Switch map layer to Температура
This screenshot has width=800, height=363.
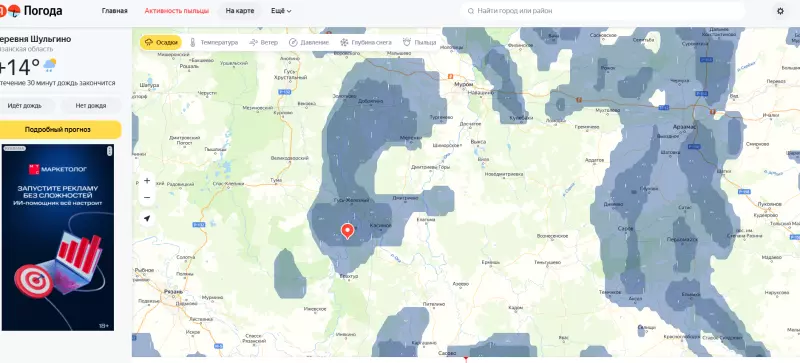coord(213,42)
